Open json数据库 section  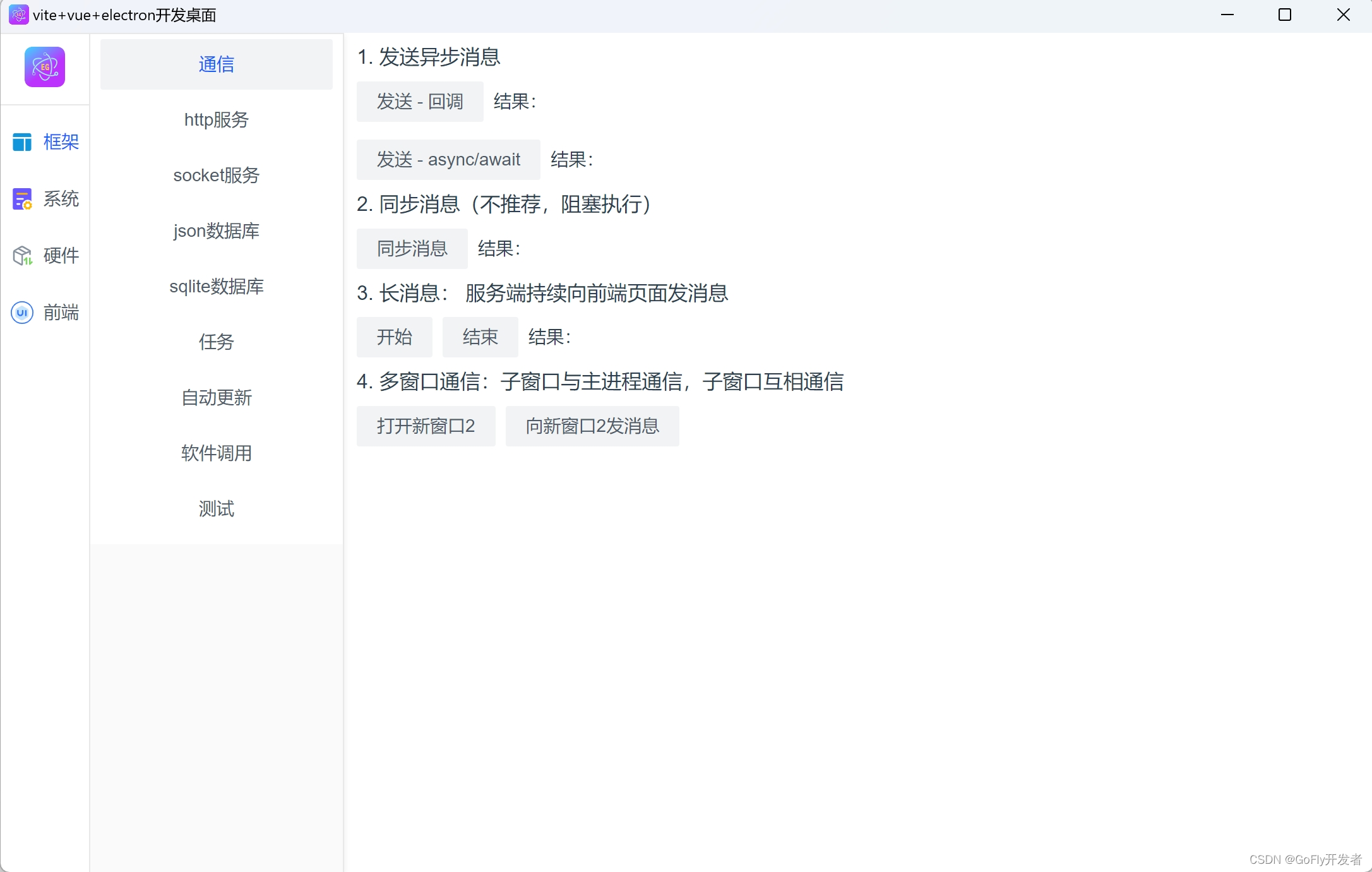tap(216, 230)
